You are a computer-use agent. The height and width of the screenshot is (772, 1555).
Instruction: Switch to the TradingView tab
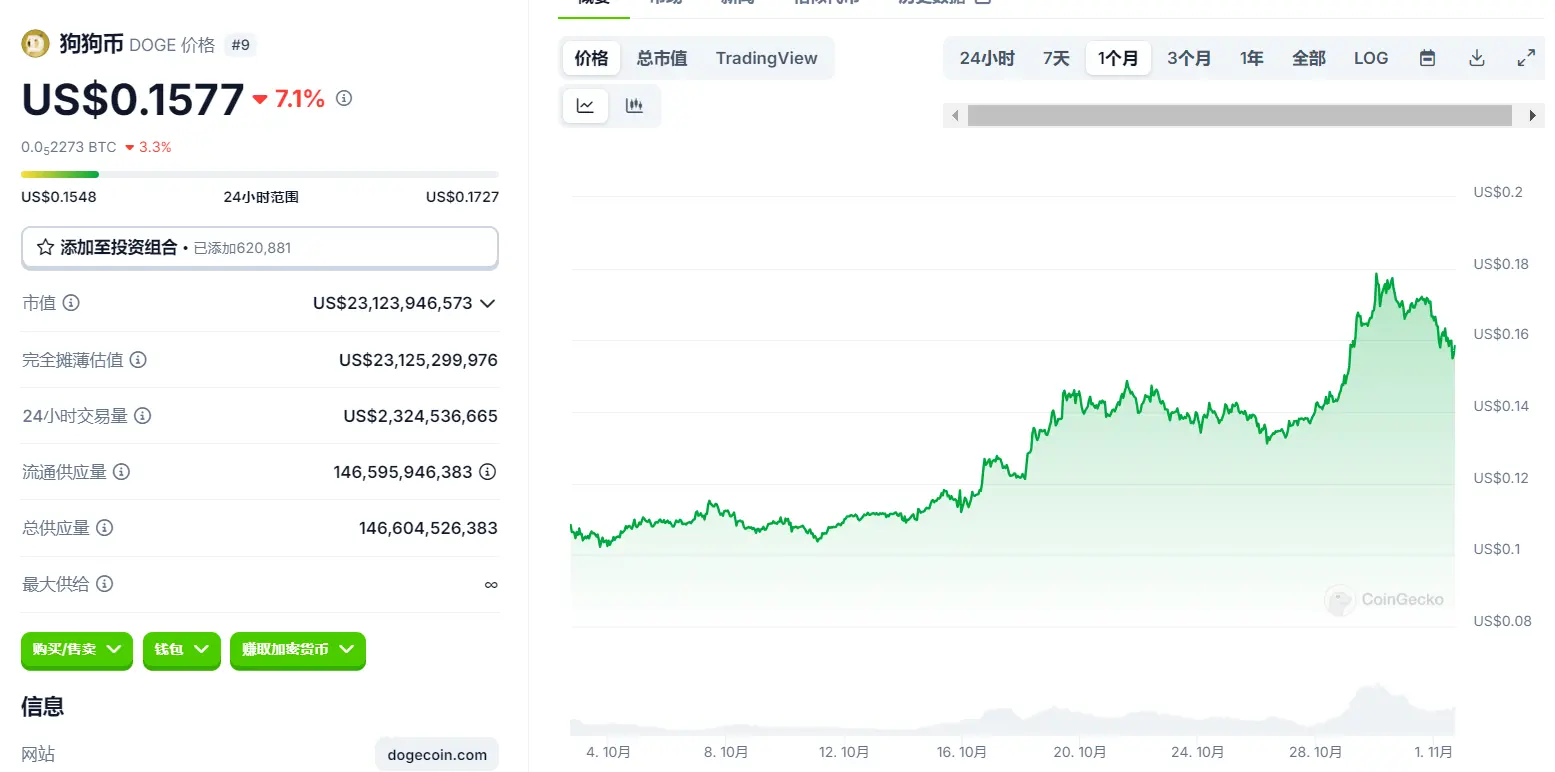tap(766, 58)
